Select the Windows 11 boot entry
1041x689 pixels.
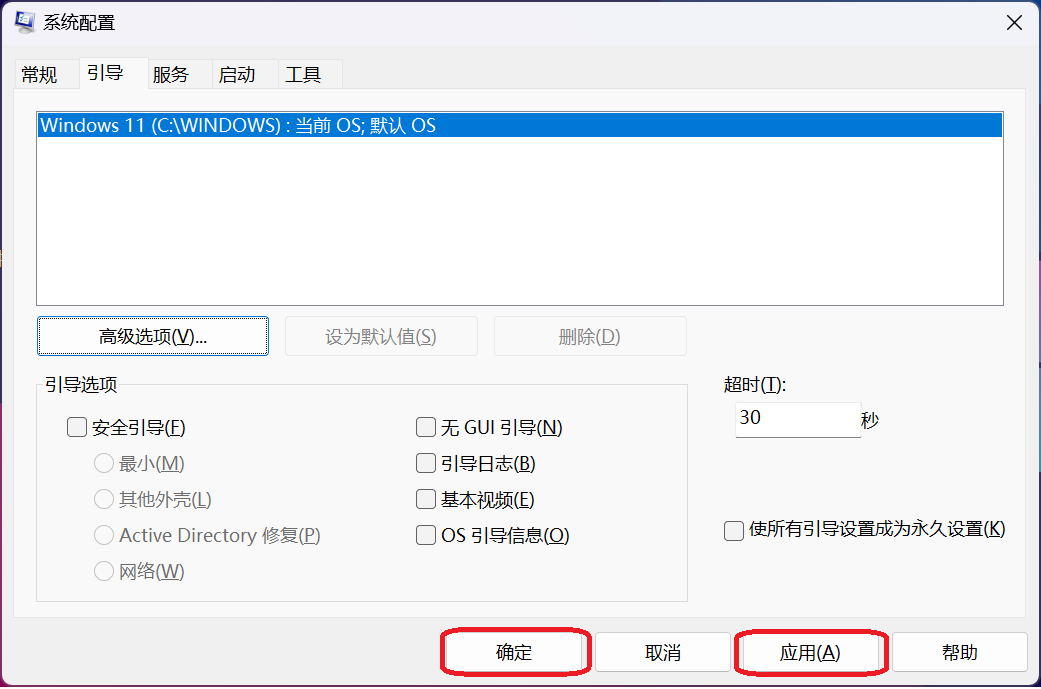(x=520, y=125)
